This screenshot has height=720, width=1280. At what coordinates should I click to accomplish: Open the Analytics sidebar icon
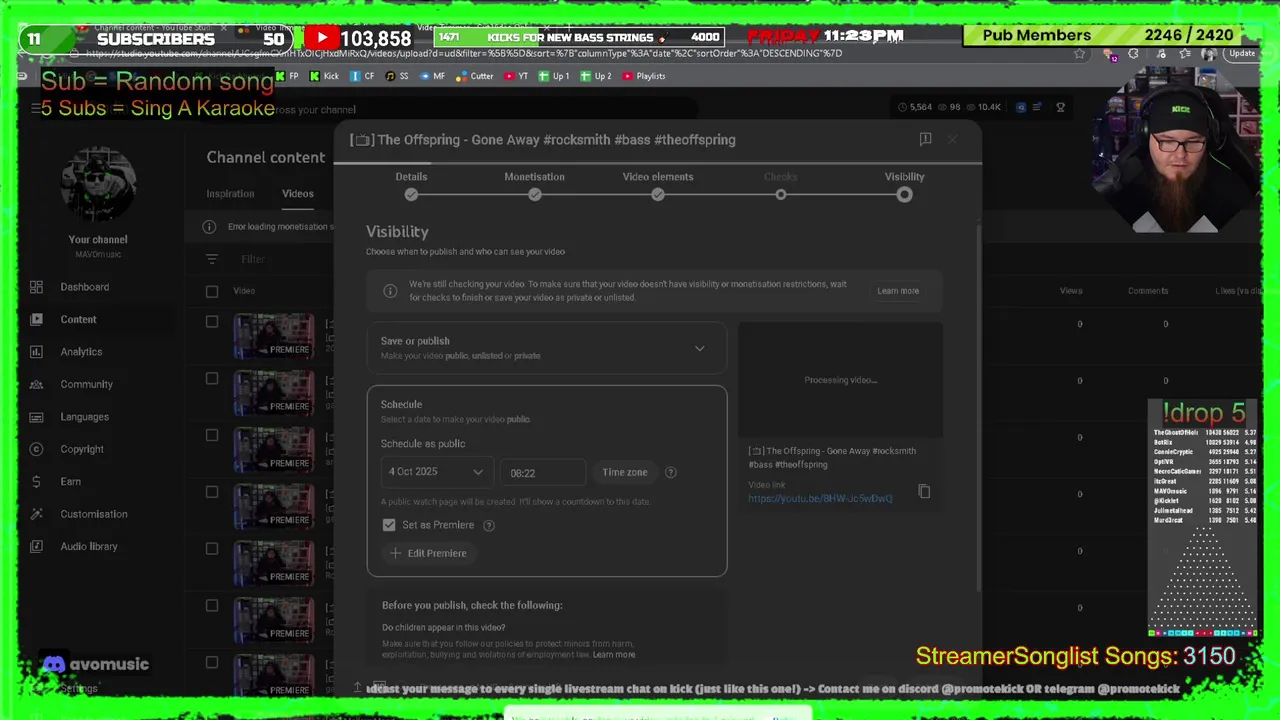click(36, 352)
